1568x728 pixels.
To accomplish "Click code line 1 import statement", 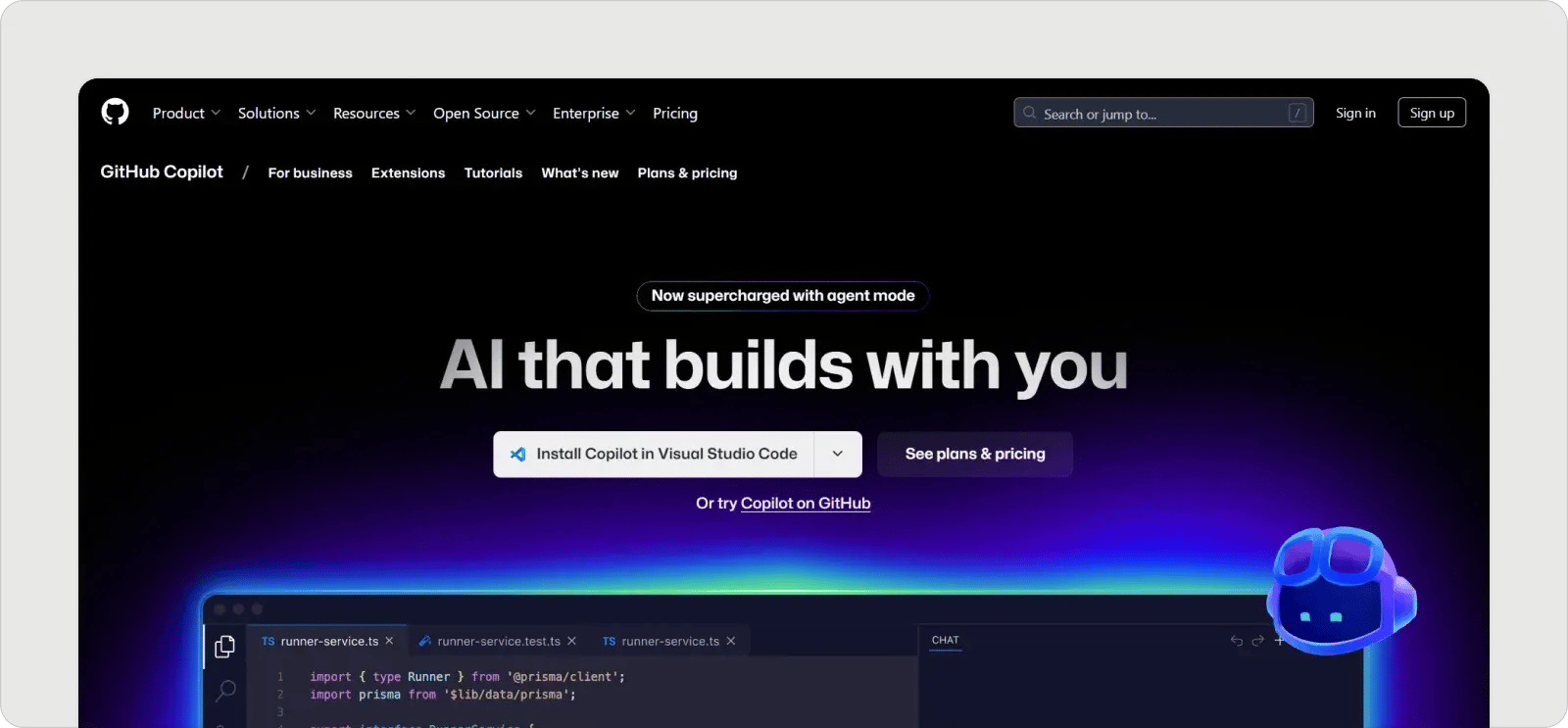I will pos(467,677).
